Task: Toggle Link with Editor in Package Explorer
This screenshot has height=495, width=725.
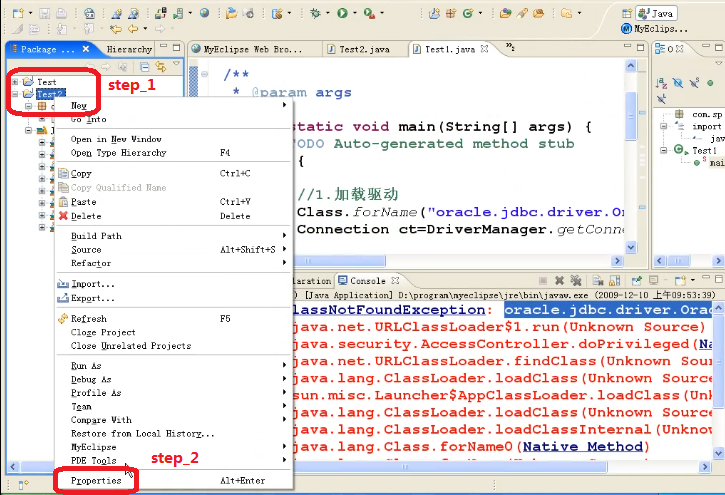Action: tap(160, 66)
